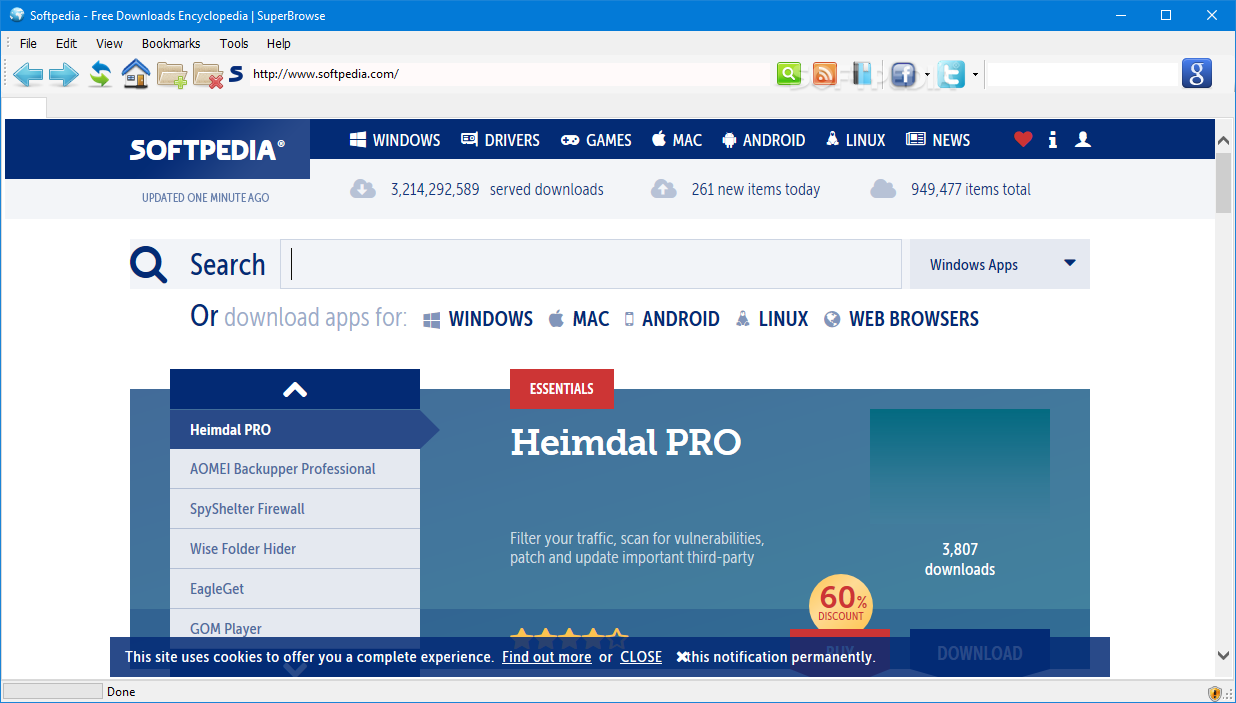This screenshot has height=703, width=1236.
Task: Open the Tools menu
Action: [234, 43]
